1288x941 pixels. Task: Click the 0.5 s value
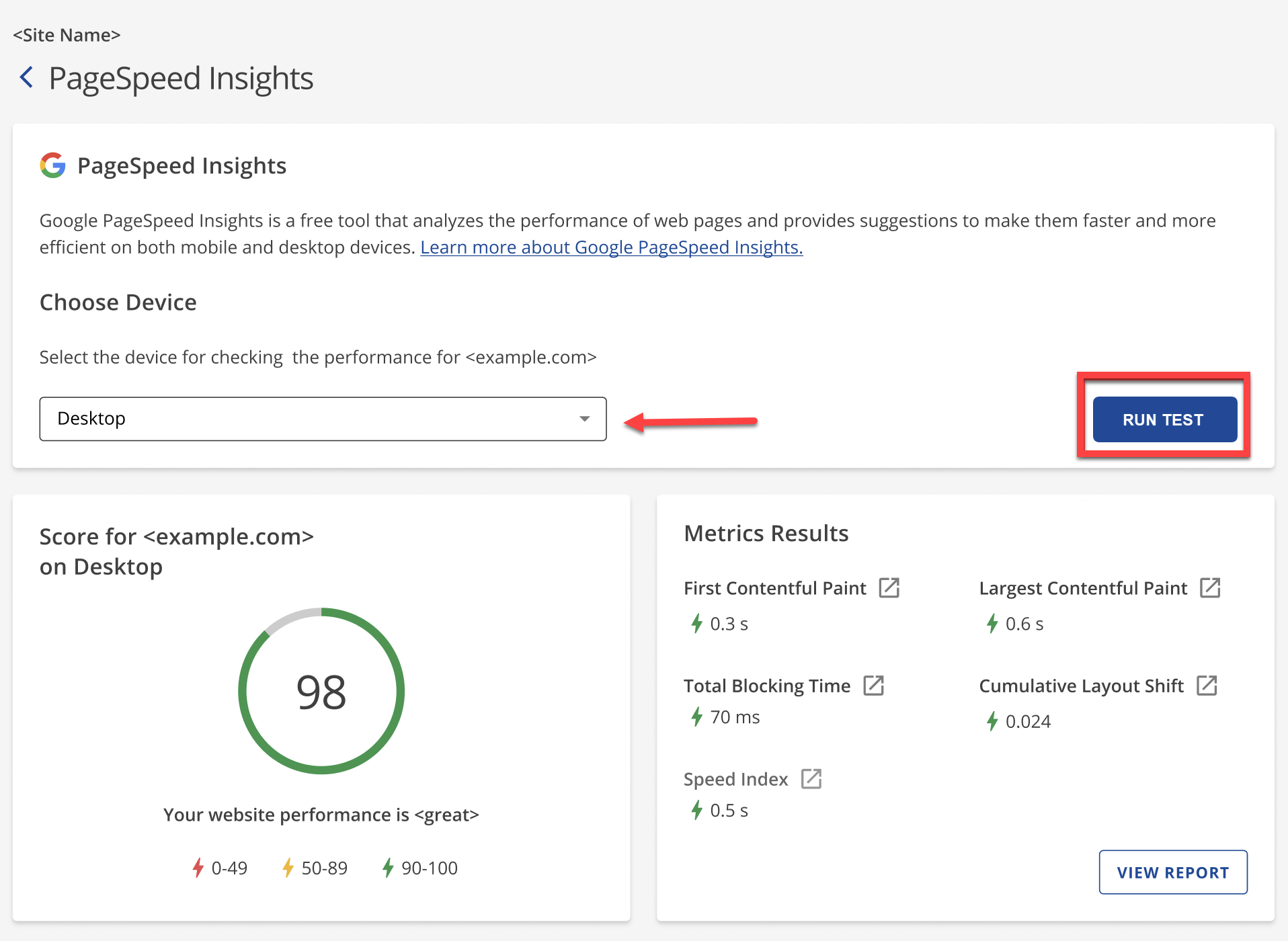click(729, 811)
